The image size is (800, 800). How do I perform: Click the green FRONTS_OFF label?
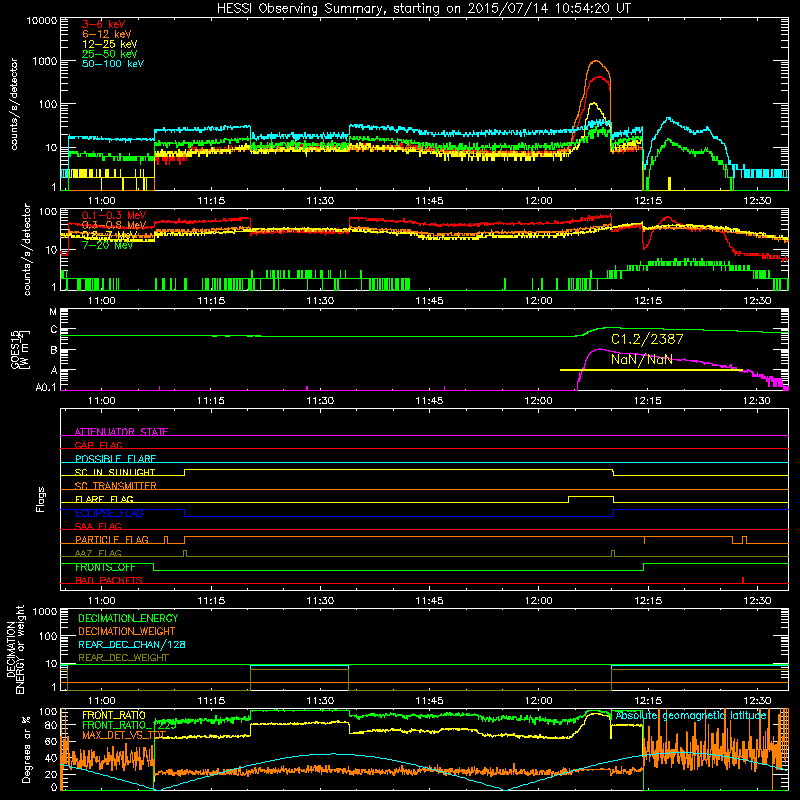pyautogui.click(x=105, y=567)
